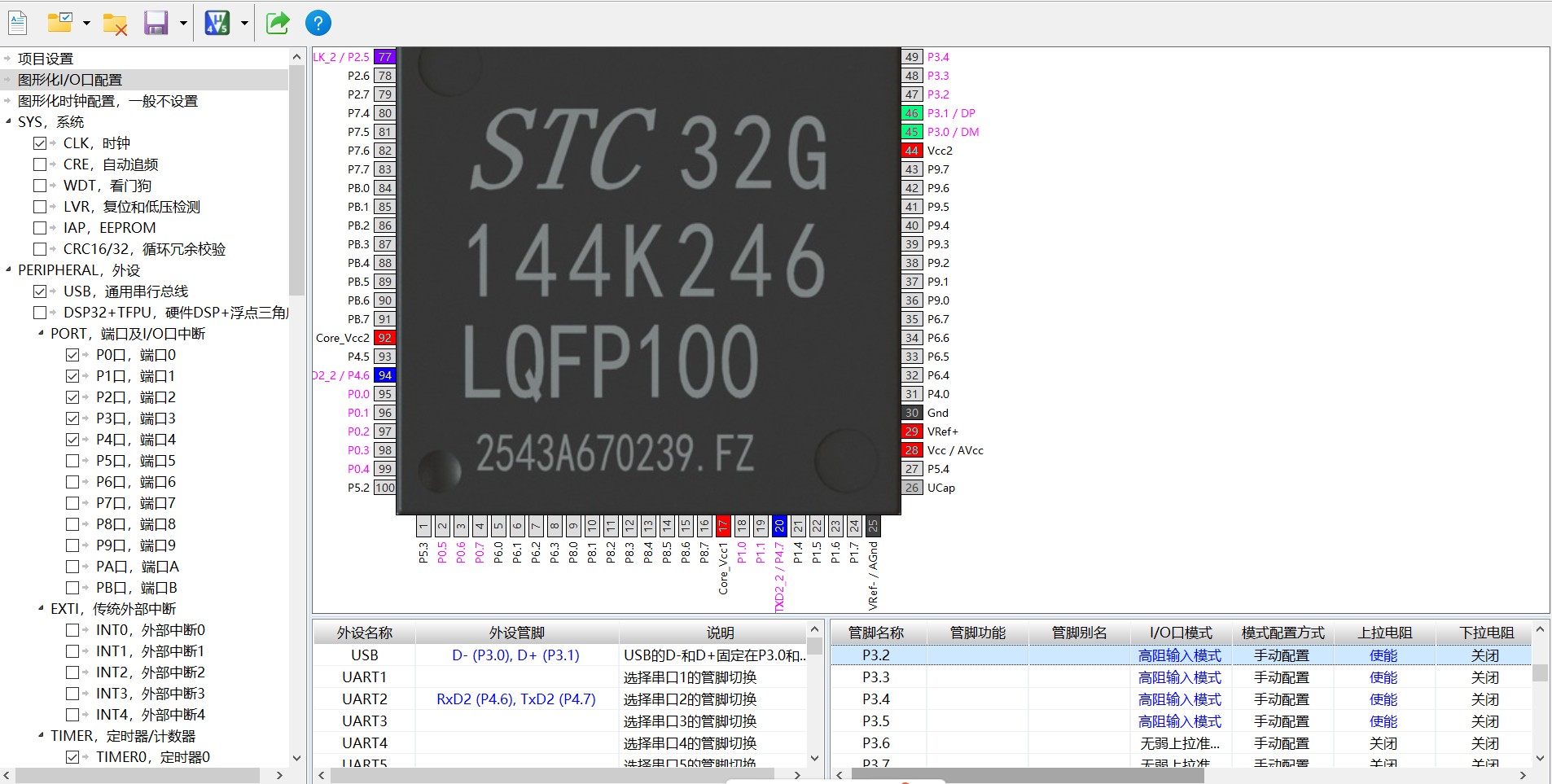This screenshot has height=784, width=1552.
Task: Collapse the SYS 系统 tree node
Action: (9, 122)
